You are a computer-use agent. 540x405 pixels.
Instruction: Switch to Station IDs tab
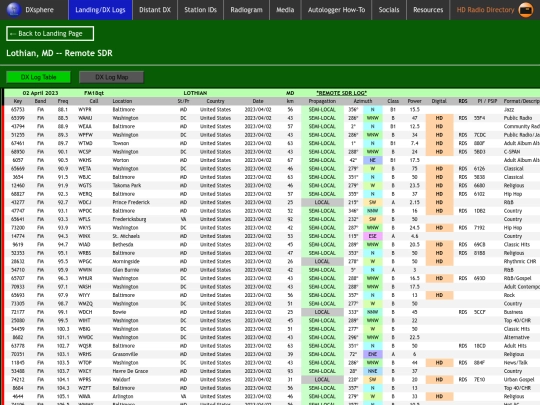tap(200, 10)
